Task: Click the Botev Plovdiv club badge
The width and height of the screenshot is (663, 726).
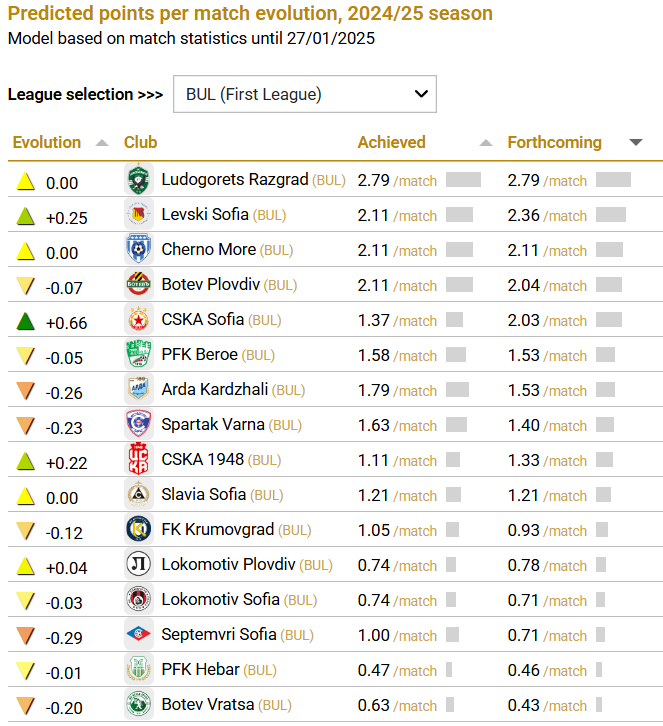Action: 138,285
